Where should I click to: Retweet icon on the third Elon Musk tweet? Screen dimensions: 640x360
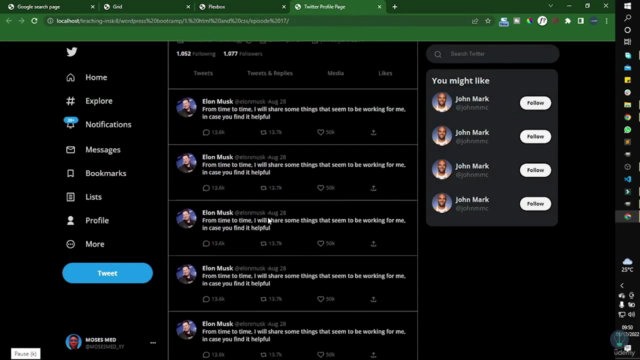pos(264,243)
